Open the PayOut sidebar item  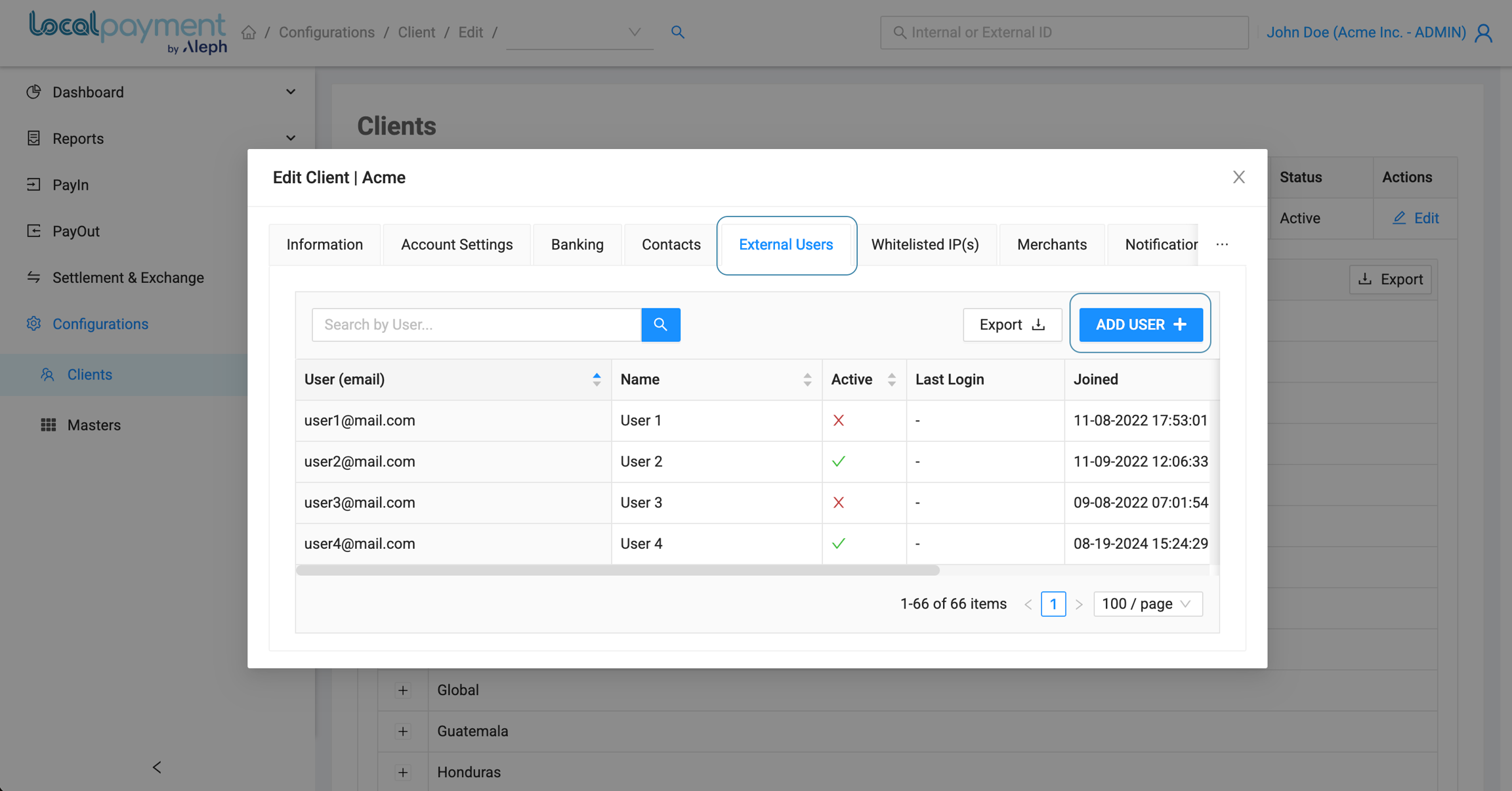[x=76, y=231]
